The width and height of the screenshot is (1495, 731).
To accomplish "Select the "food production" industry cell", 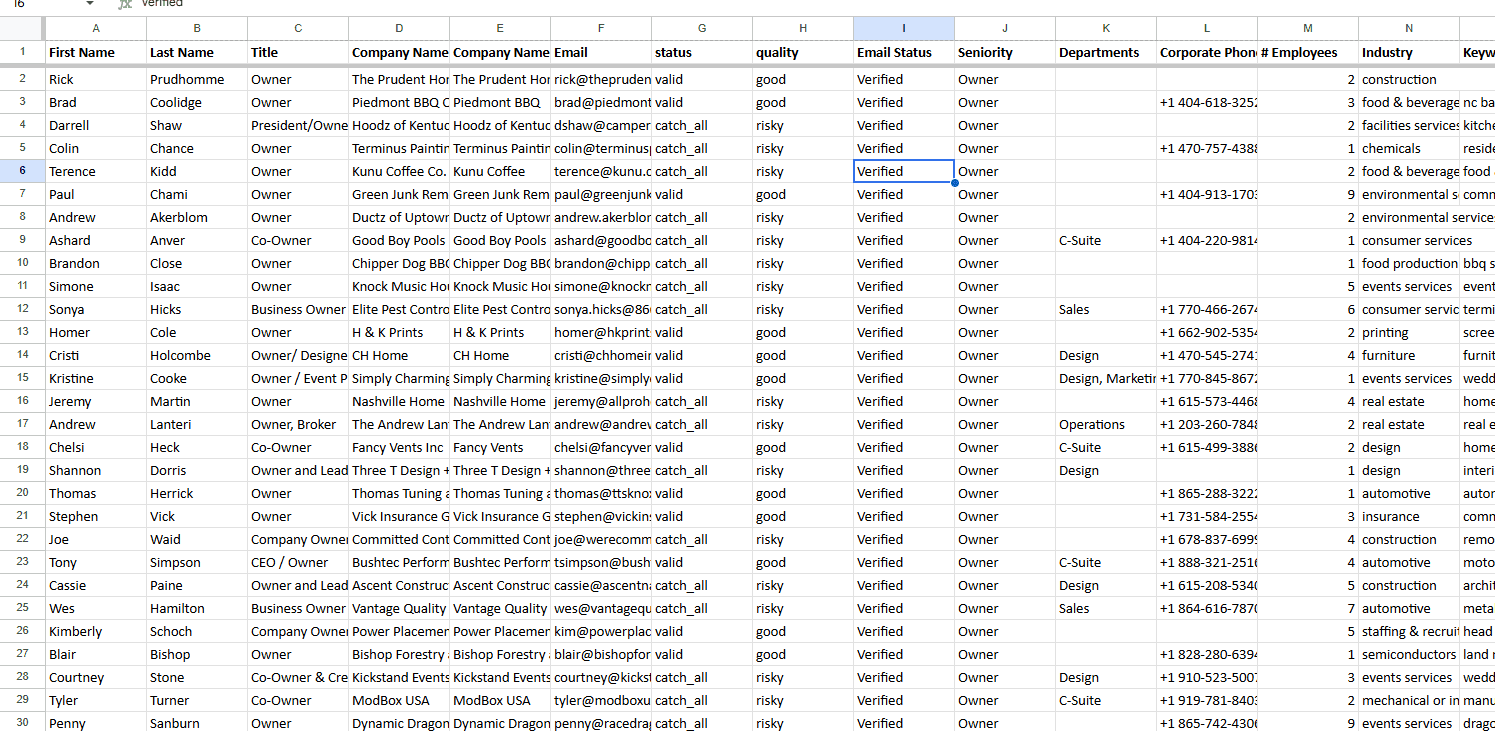I will coord(1409,263).
